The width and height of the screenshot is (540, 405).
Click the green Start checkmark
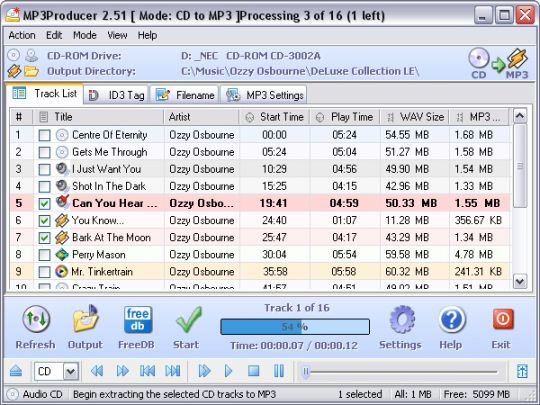click(188, 319)
